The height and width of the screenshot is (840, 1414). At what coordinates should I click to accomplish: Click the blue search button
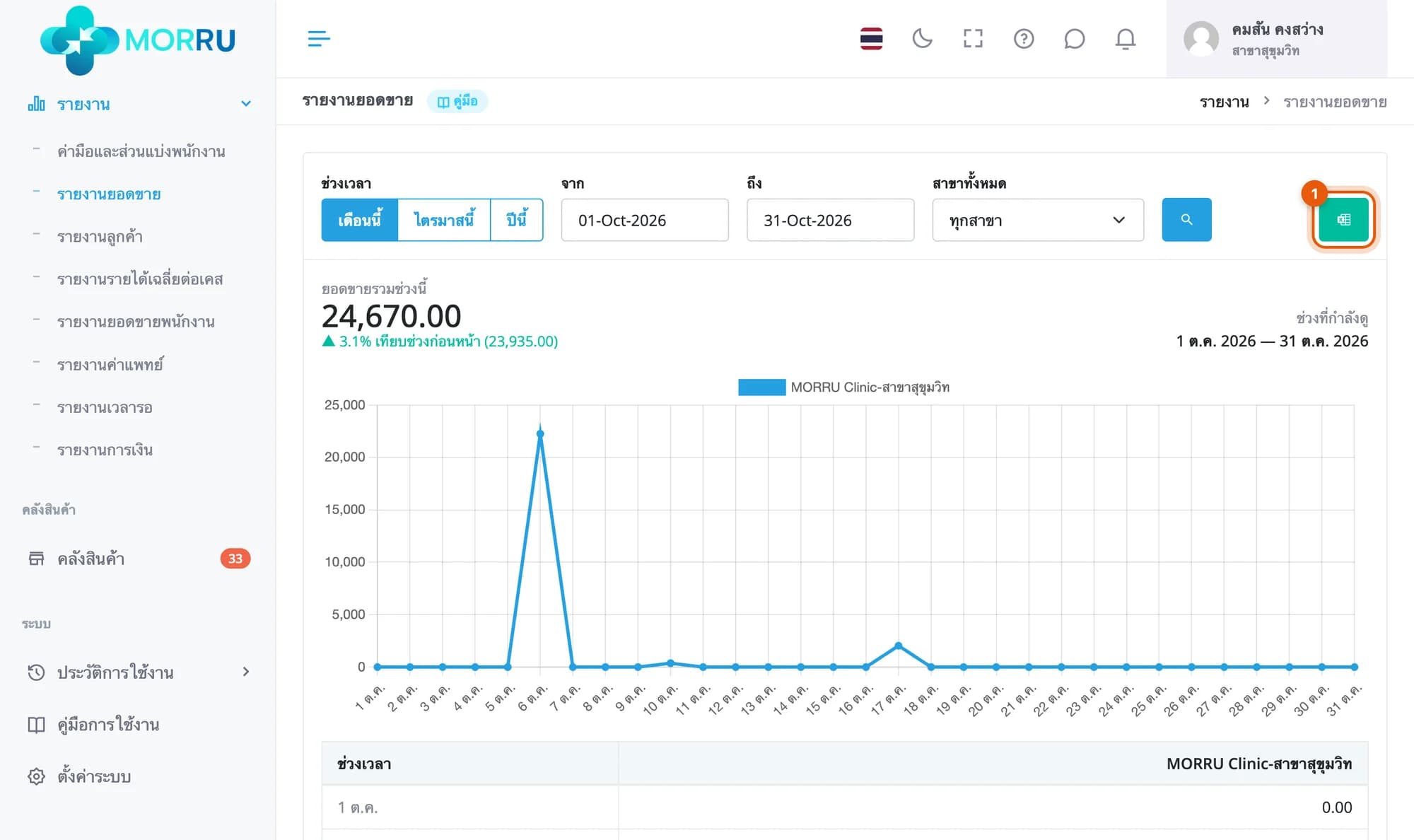tap(1186, 220)
